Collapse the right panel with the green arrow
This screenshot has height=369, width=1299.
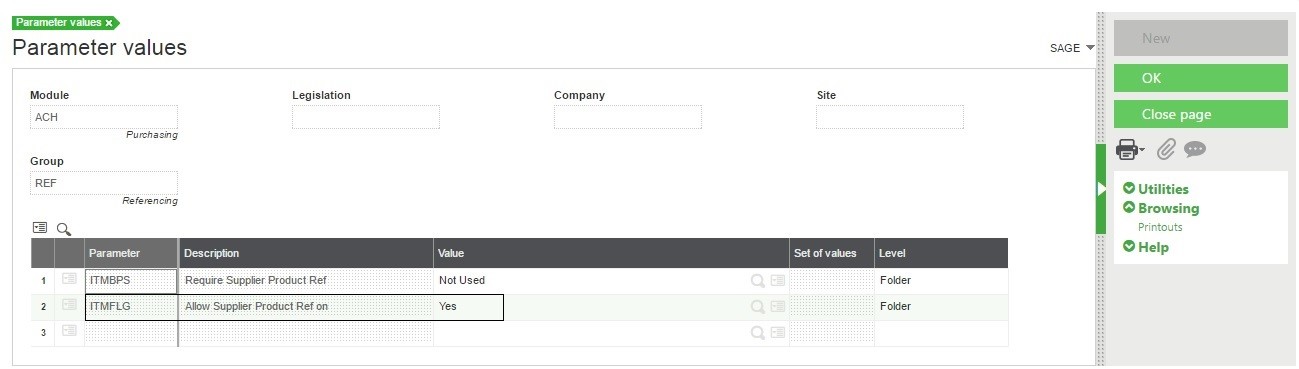1101,188
